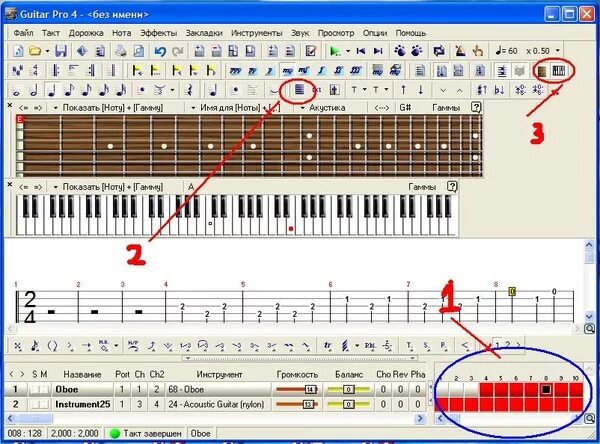Viewport: 600px width, 444px height.
Task: Click the ghost note parentheses icon
Action: point(52,346)
